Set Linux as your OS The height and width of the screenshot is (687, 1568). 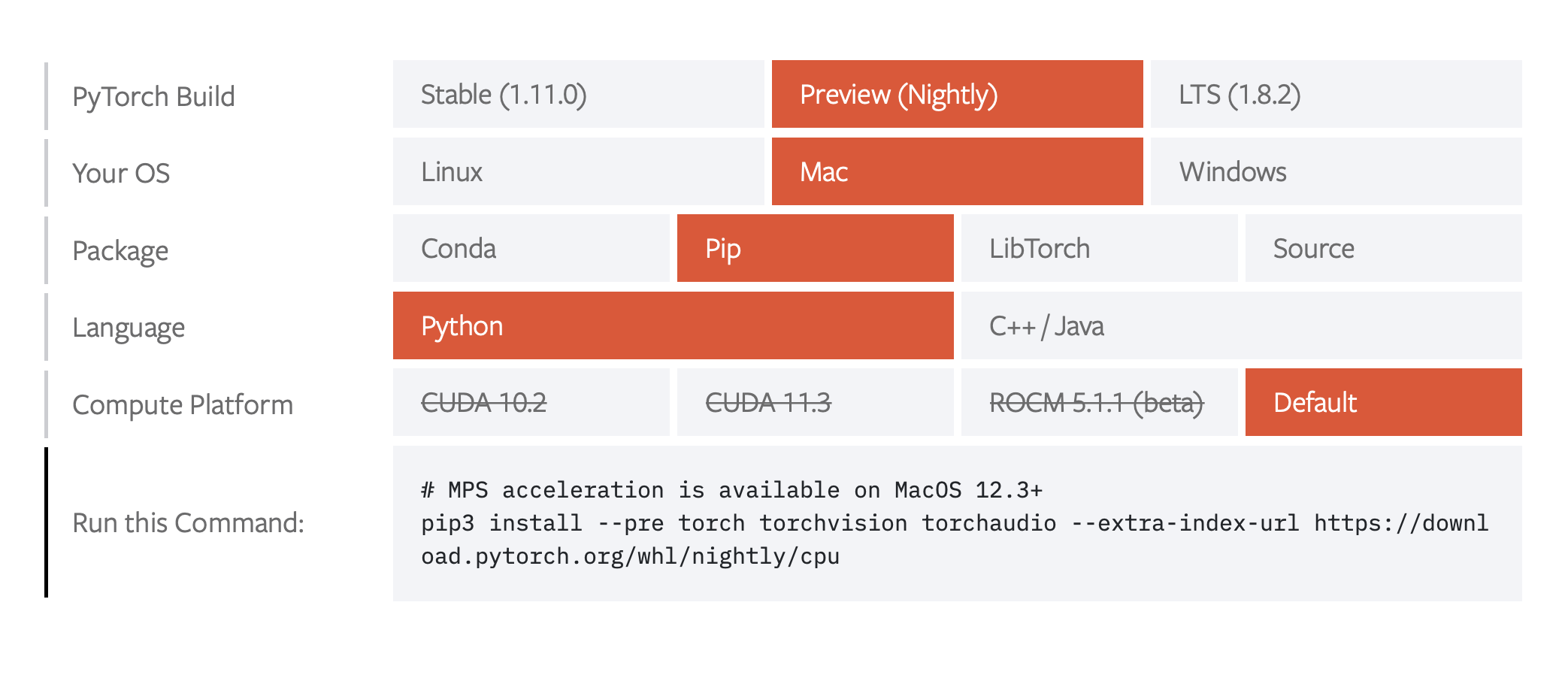coord(577,171)
